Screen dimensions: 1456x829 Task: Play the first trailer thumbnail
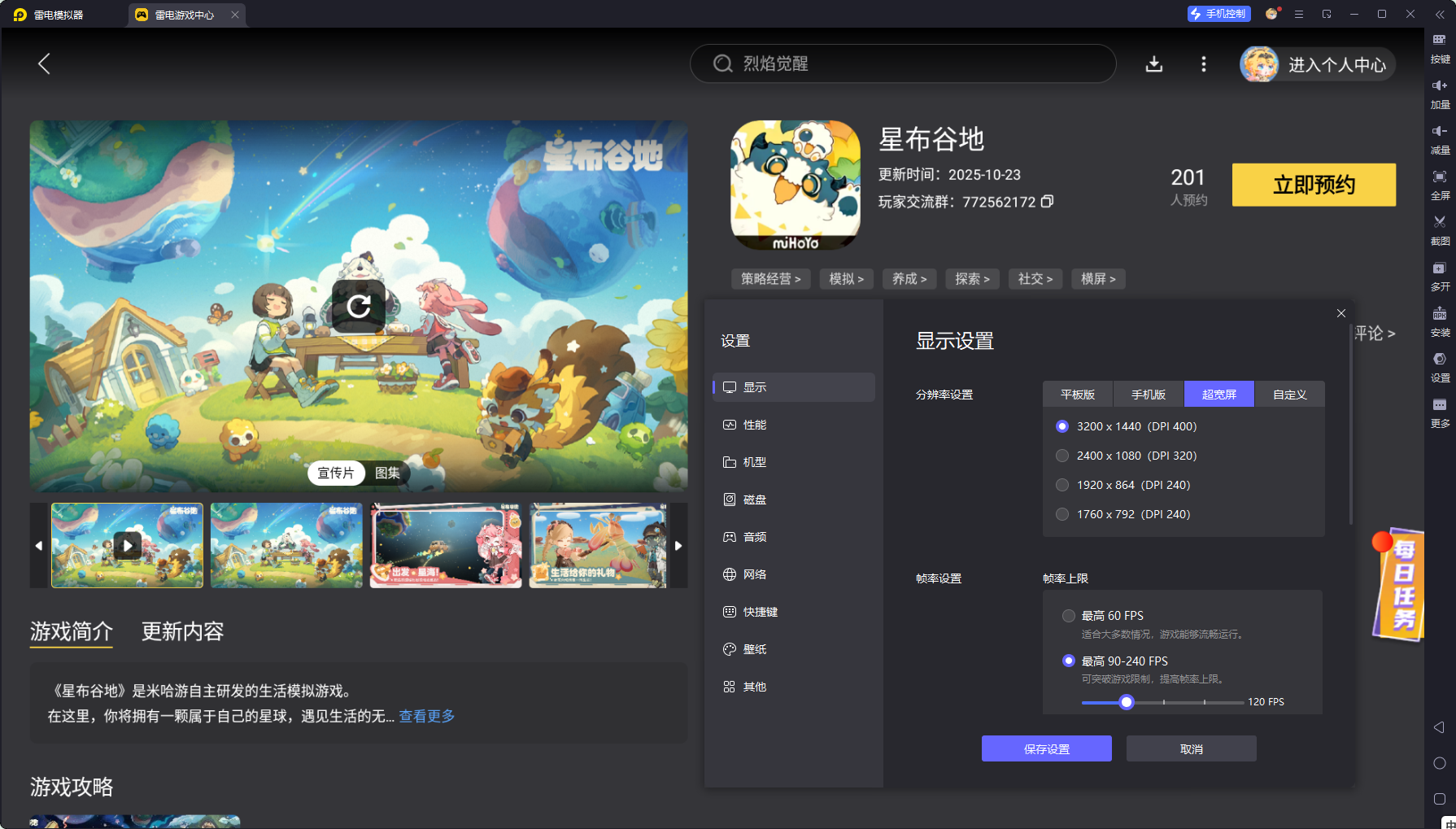(x=127, y=545)
